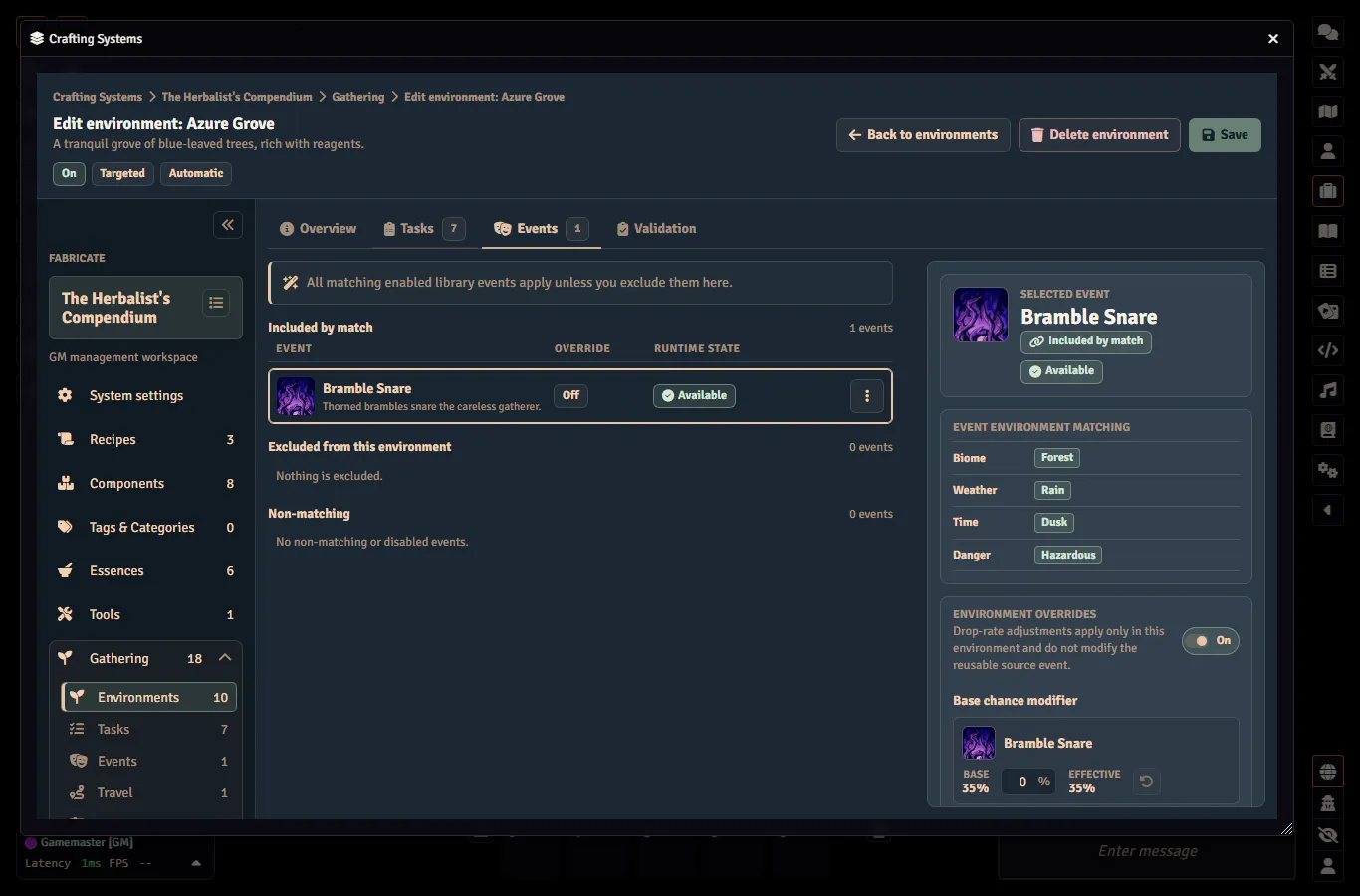Image resolution: width=1360 pixels, height=896 pixels.
Task: Click the spy figure icon in bottom-right controls
Action: pos(1328,803)
